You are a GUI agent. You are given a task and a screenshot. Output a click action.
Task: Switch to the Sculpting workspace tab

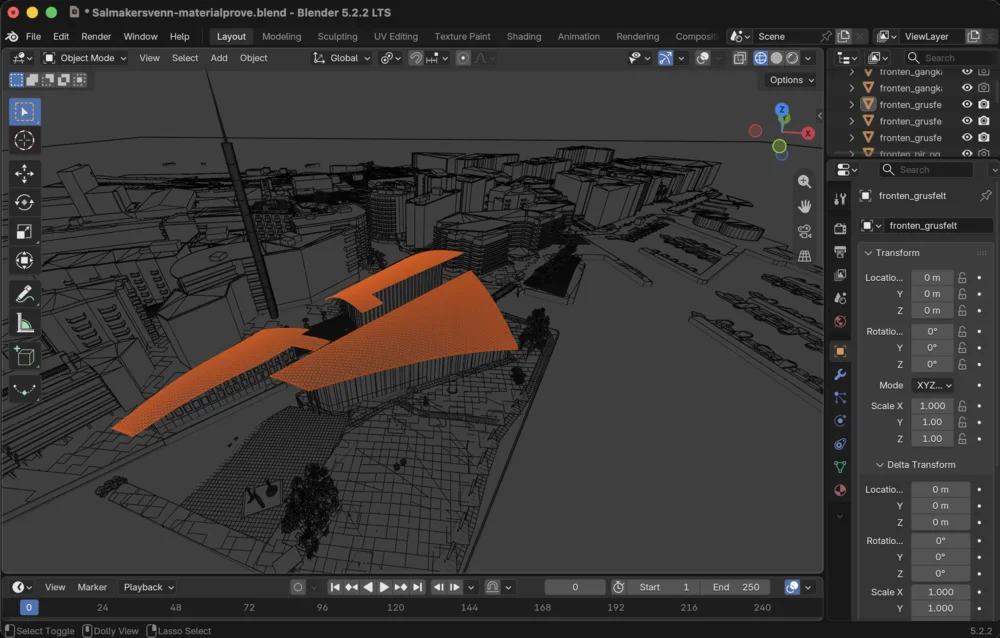pyautogui.click(x=337, y=36)
